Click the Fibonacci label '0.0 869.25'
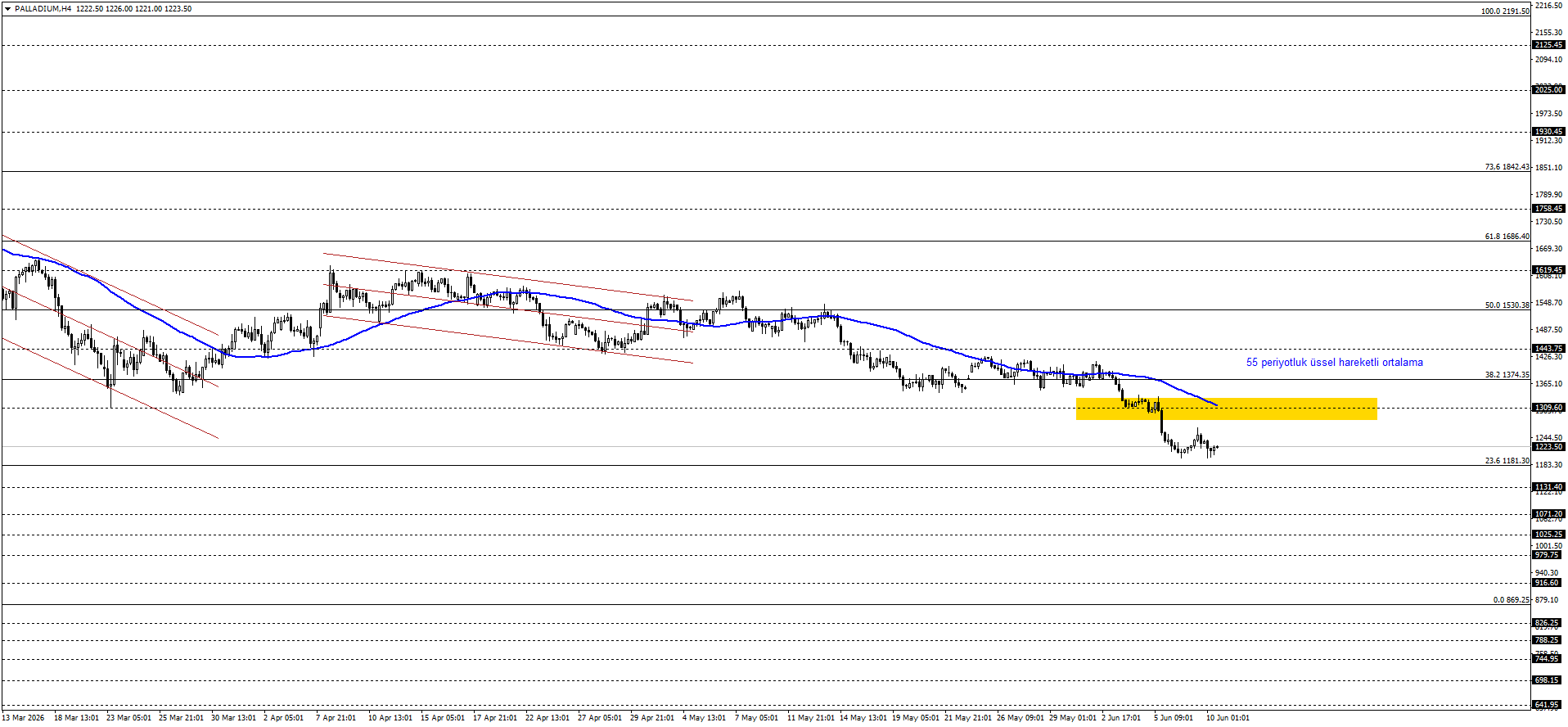The height and width of the screenshot is (727, 1568). click(1511, 600)
